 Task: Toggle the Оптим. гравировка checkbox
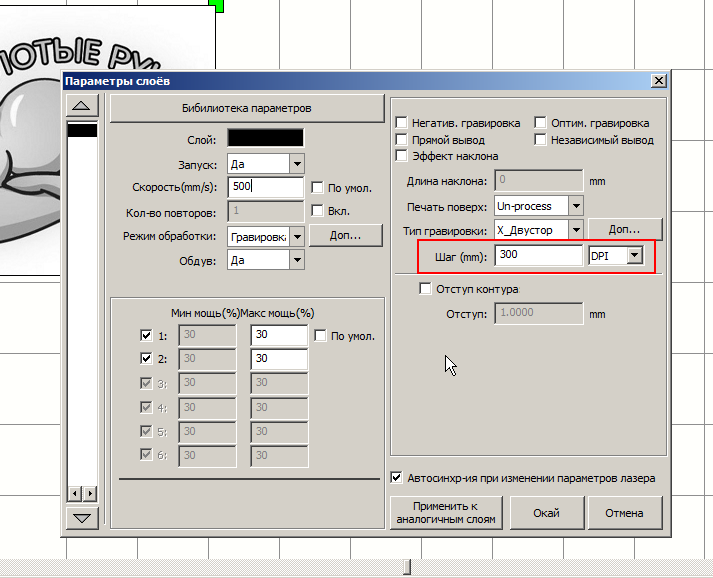(x=541, y=124)
